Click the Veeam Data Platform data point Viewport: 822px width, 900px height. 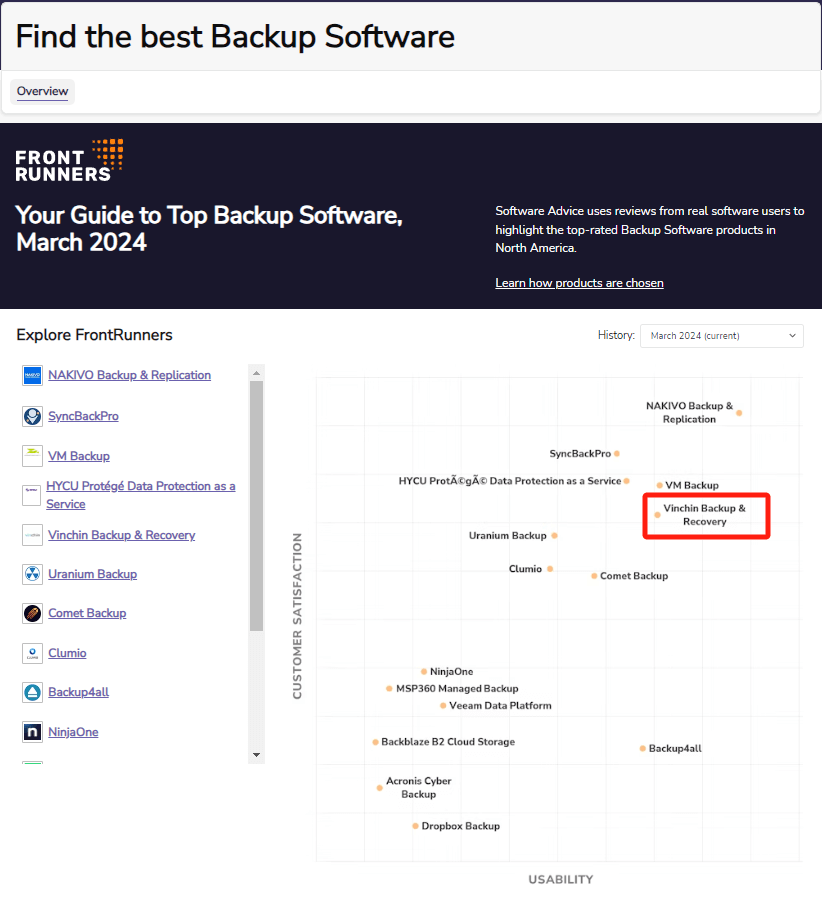[x=443, y=705]
